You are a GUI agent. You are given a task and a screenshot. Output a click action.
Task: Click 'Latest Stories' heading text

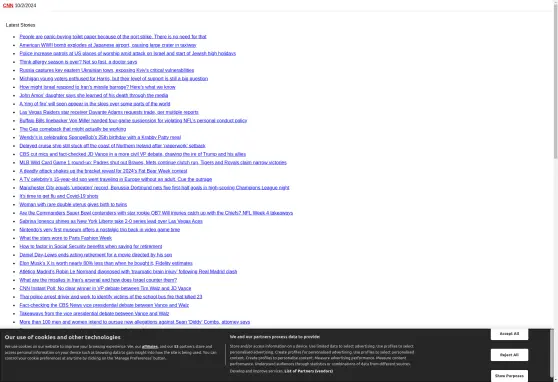pos(20,25)
